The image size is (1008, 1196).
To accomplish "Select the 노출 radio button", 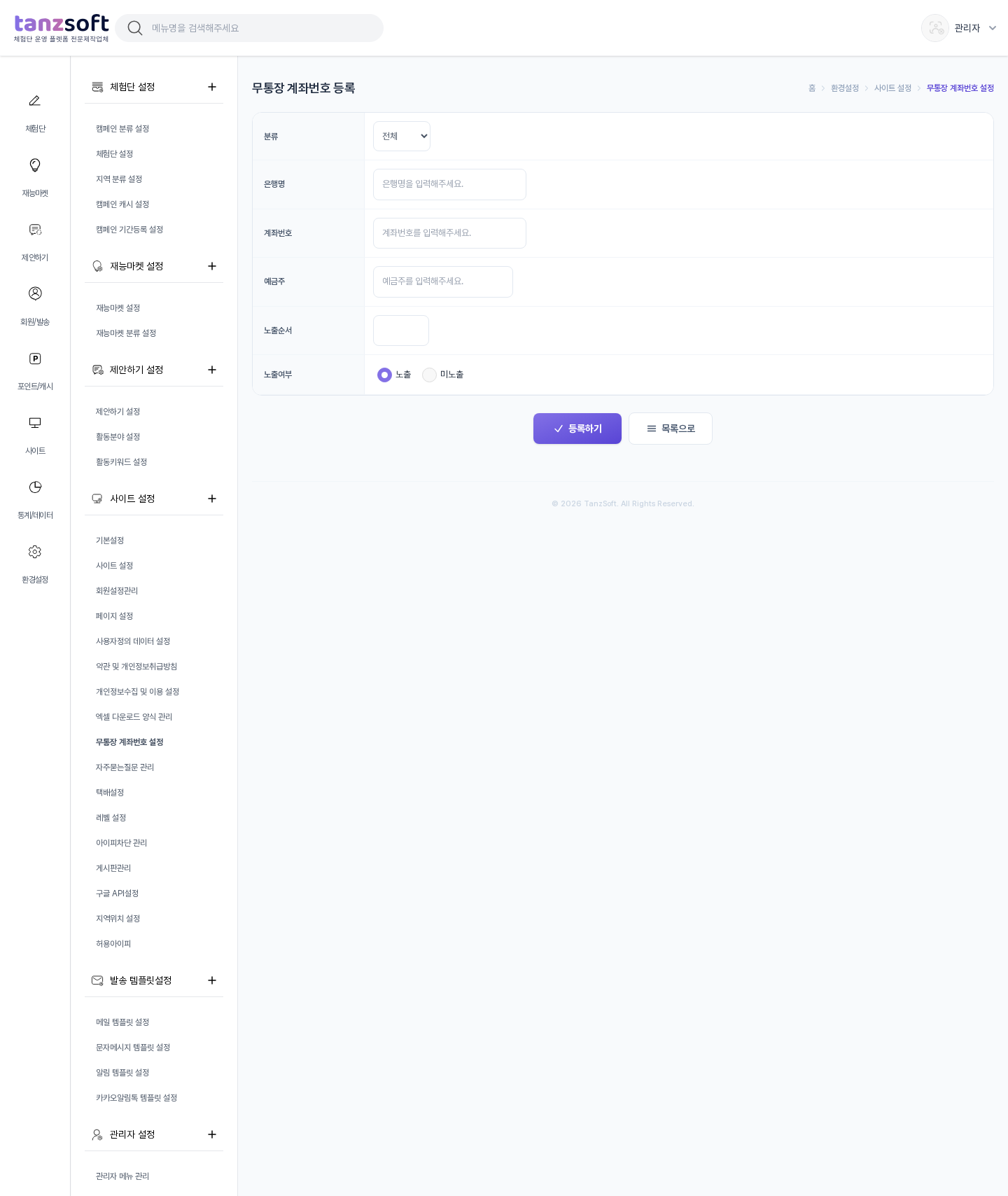I will click(x=384, y=375).
